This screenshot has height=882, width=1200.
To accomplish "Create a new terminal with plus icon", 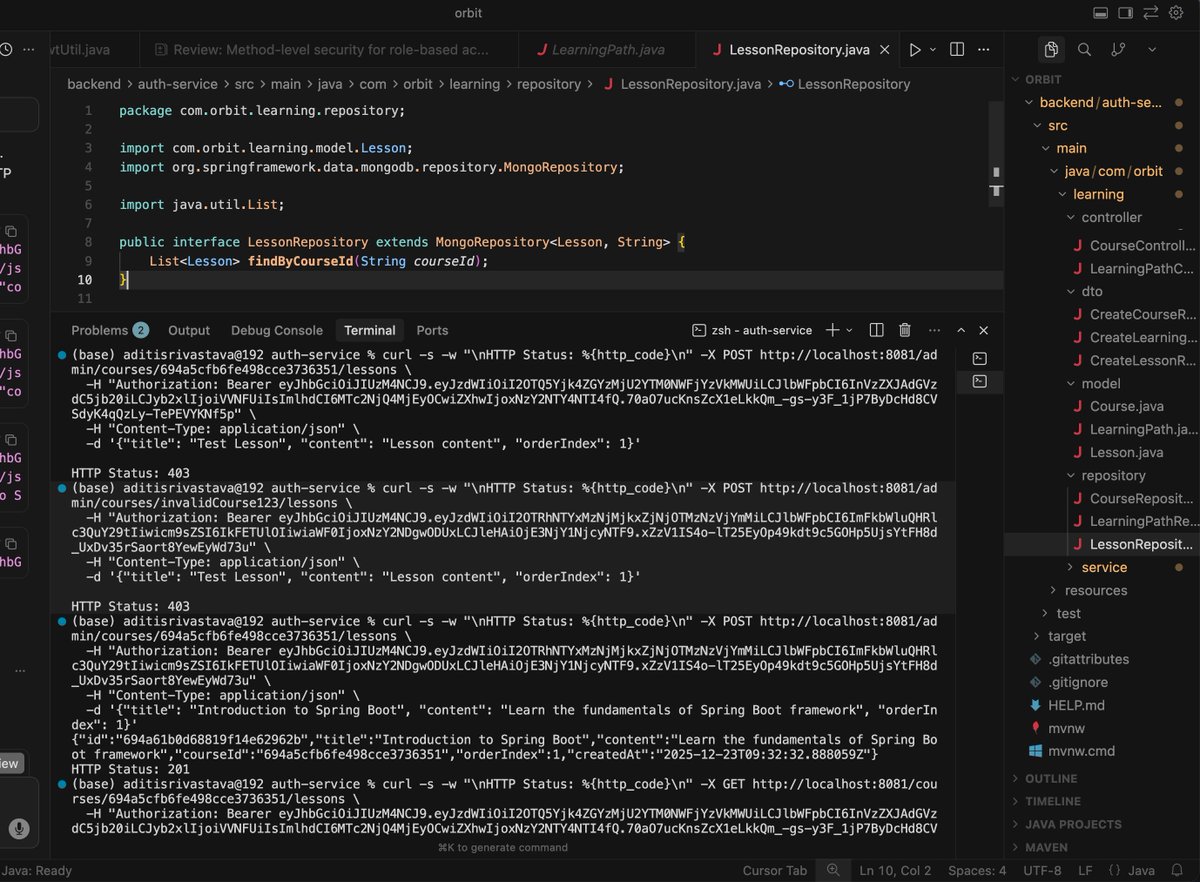I will (832, 330).
